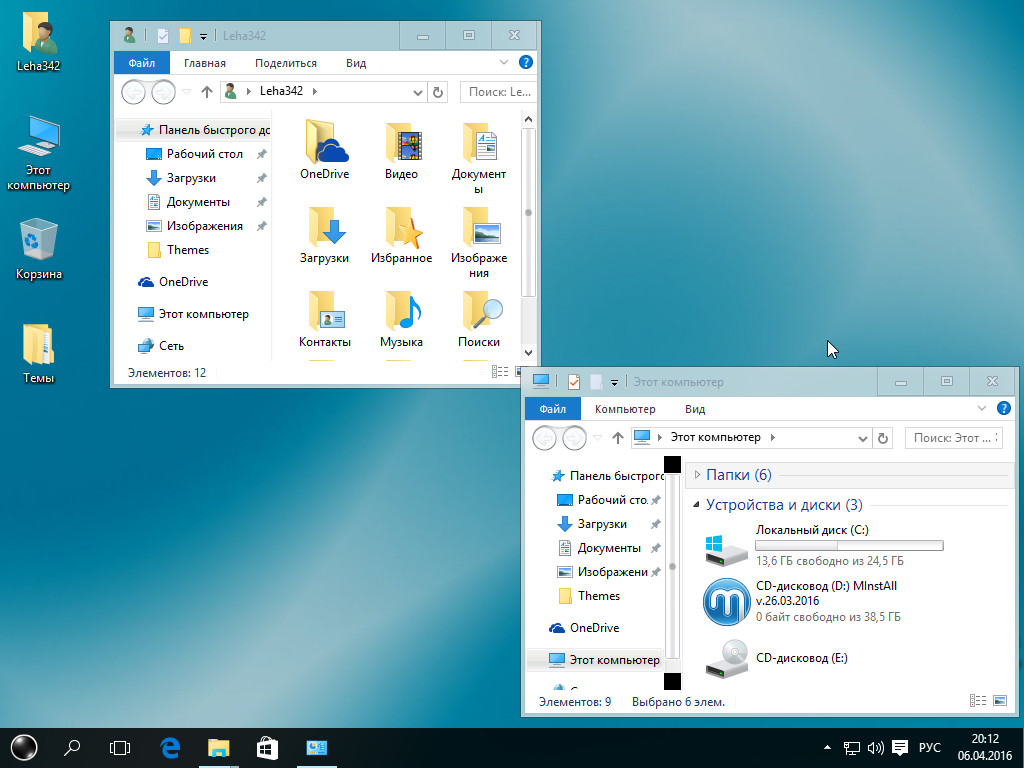This screenshot has height=768, width=1024.
Task: Click the РУС language indicator
Action: pyautogui.click(x=930, y=747)
